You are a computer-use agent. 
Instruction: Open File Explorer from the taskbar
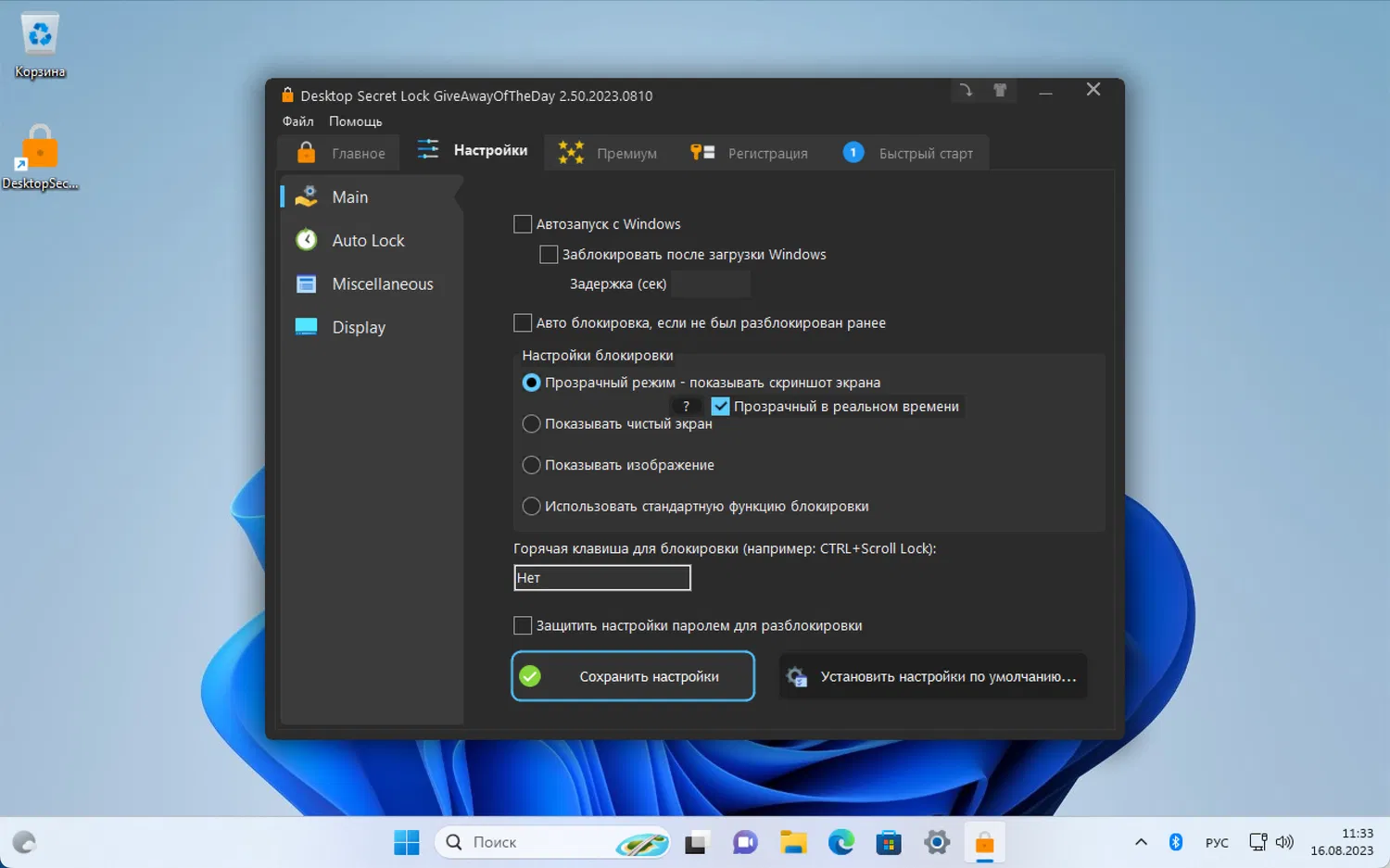pos(793,842)
